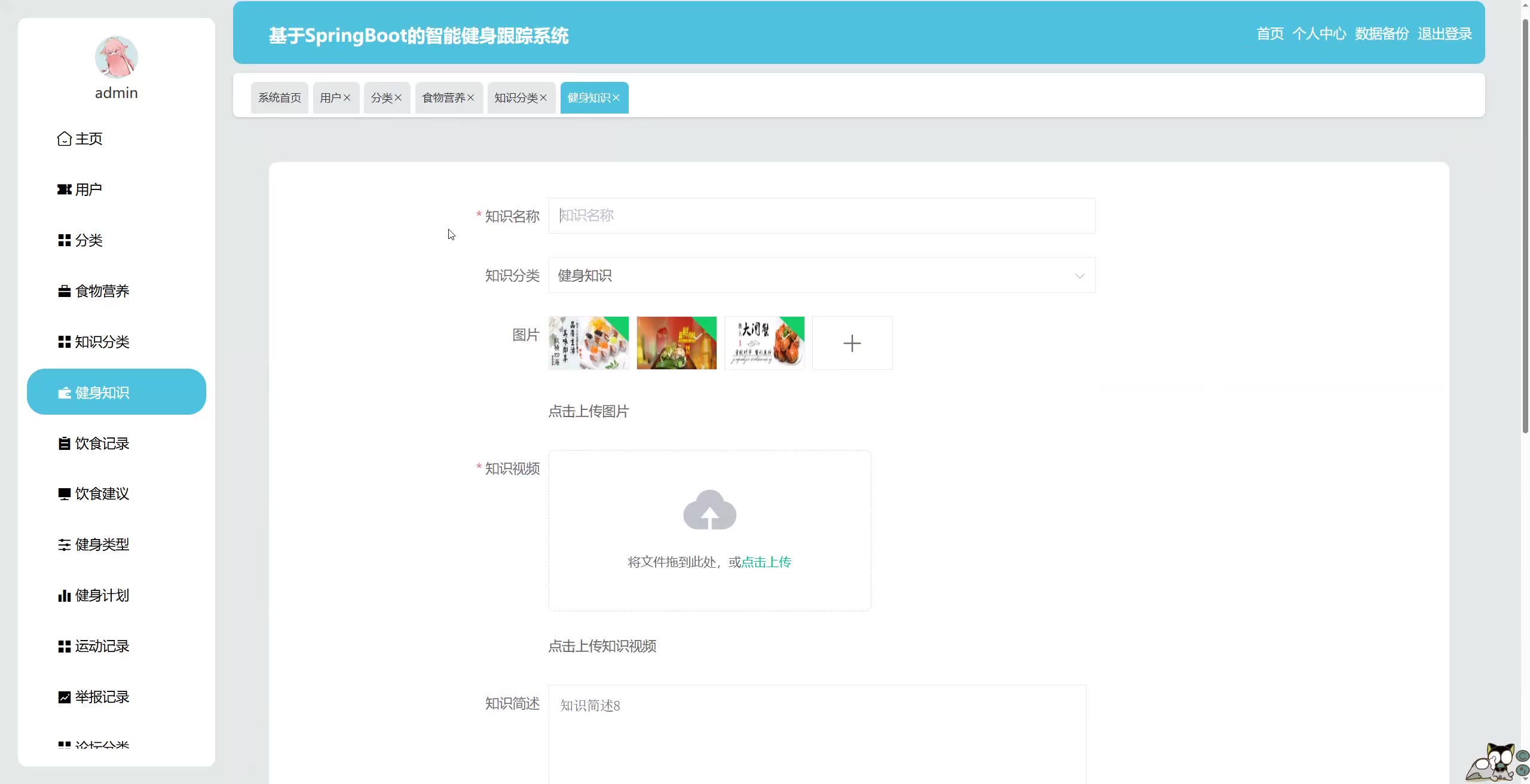Viewport: 1530px width, 784px height.
Task: Click the bar chart icon beside 健身计划
Action: (64, 595)
